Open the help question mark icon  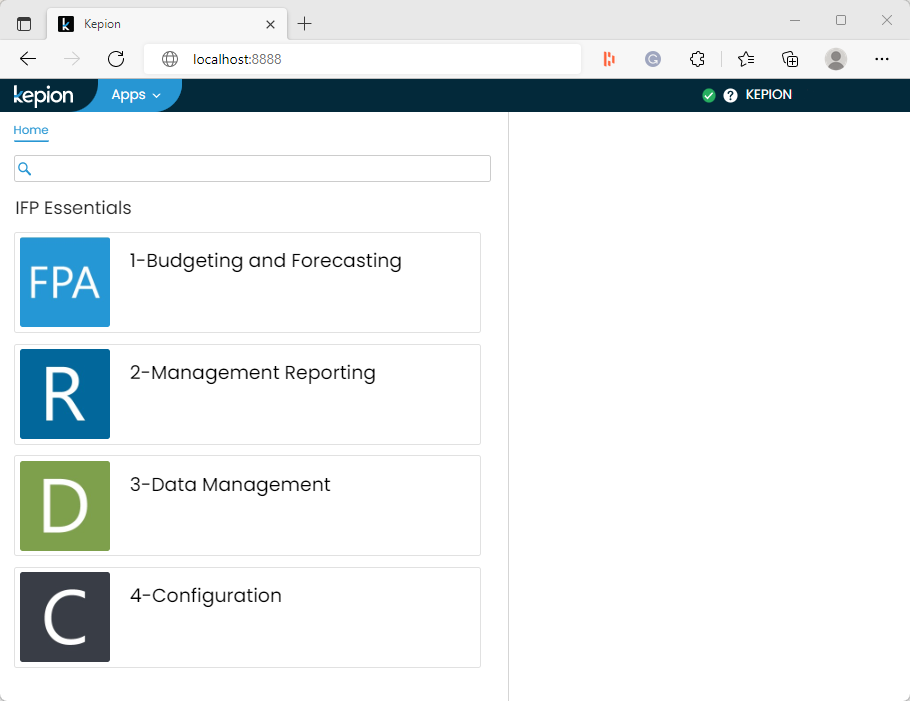730,96
